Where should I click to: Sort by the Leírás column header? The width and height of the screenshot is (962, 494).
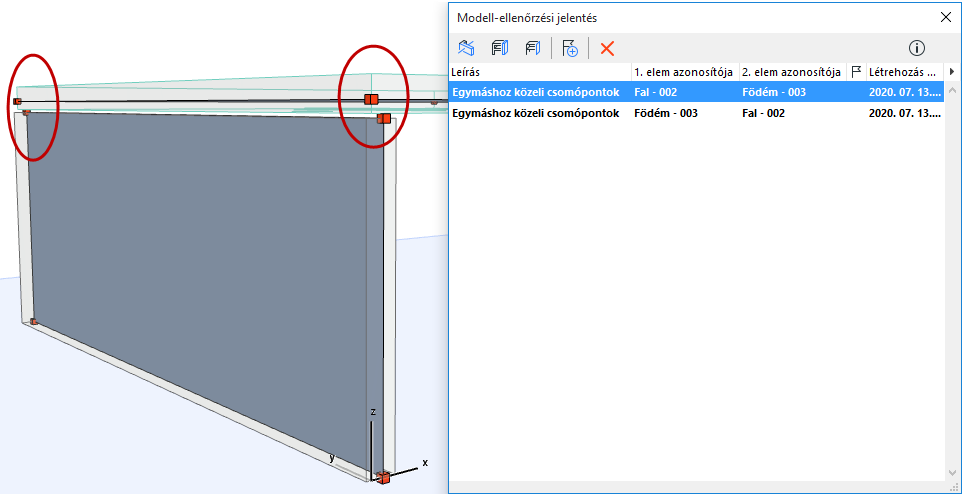click(x=541, y=72)
